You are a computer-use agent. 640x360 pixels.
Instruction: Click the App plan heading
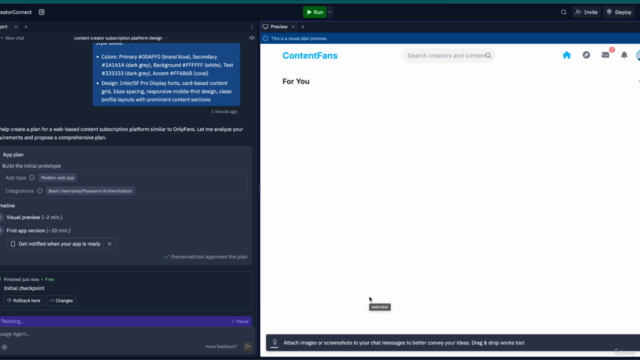pos(13,155)
